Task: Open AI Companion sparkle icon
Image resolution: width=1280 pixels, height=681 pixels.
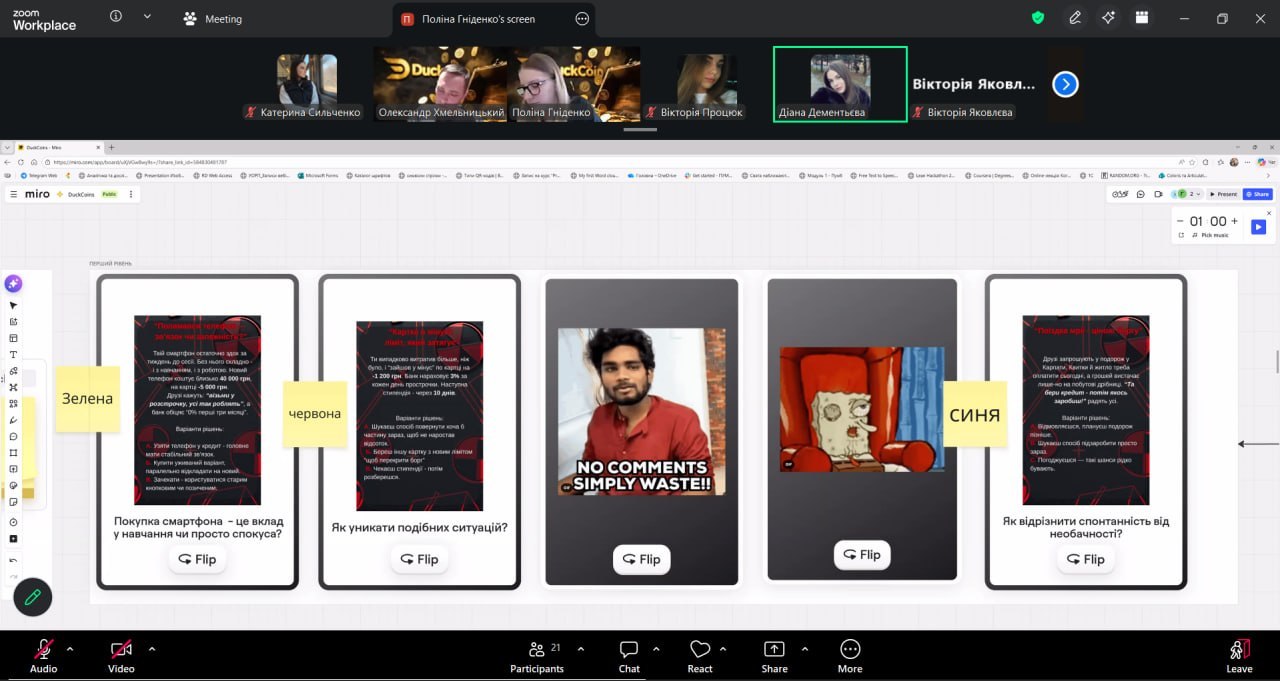Action: click(1108, 18)
